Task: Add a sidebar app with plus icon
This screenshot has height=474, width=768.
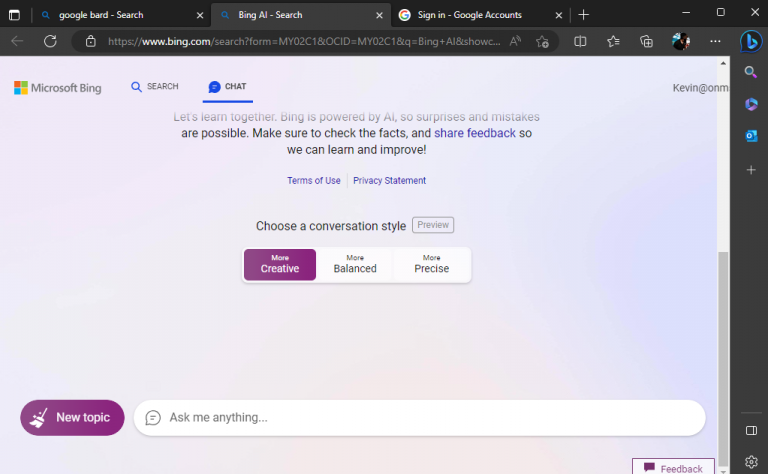Action: [751, 170]
